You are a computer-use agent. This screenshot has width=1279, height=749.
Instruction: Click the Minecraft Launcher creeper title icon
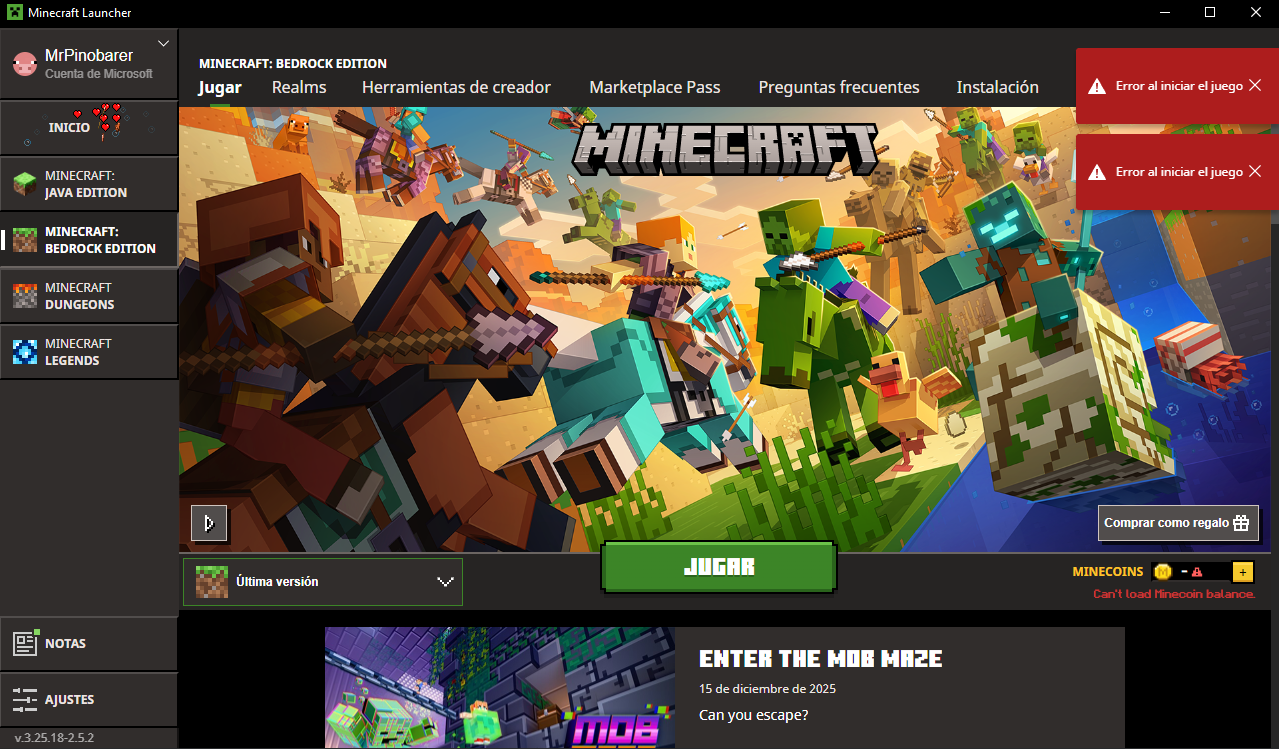pos(15,12)
